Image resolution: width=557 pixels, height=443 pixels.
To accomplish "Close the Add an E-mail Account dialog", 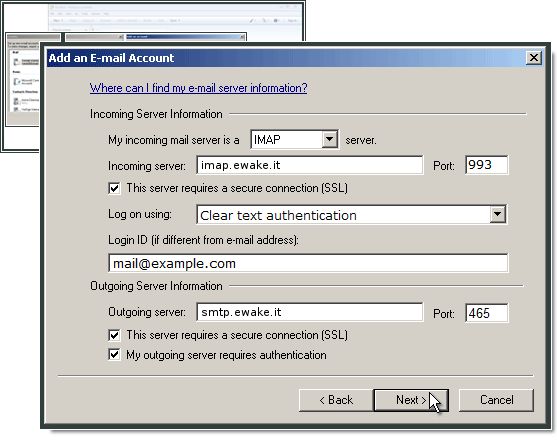I will point(534,58).
